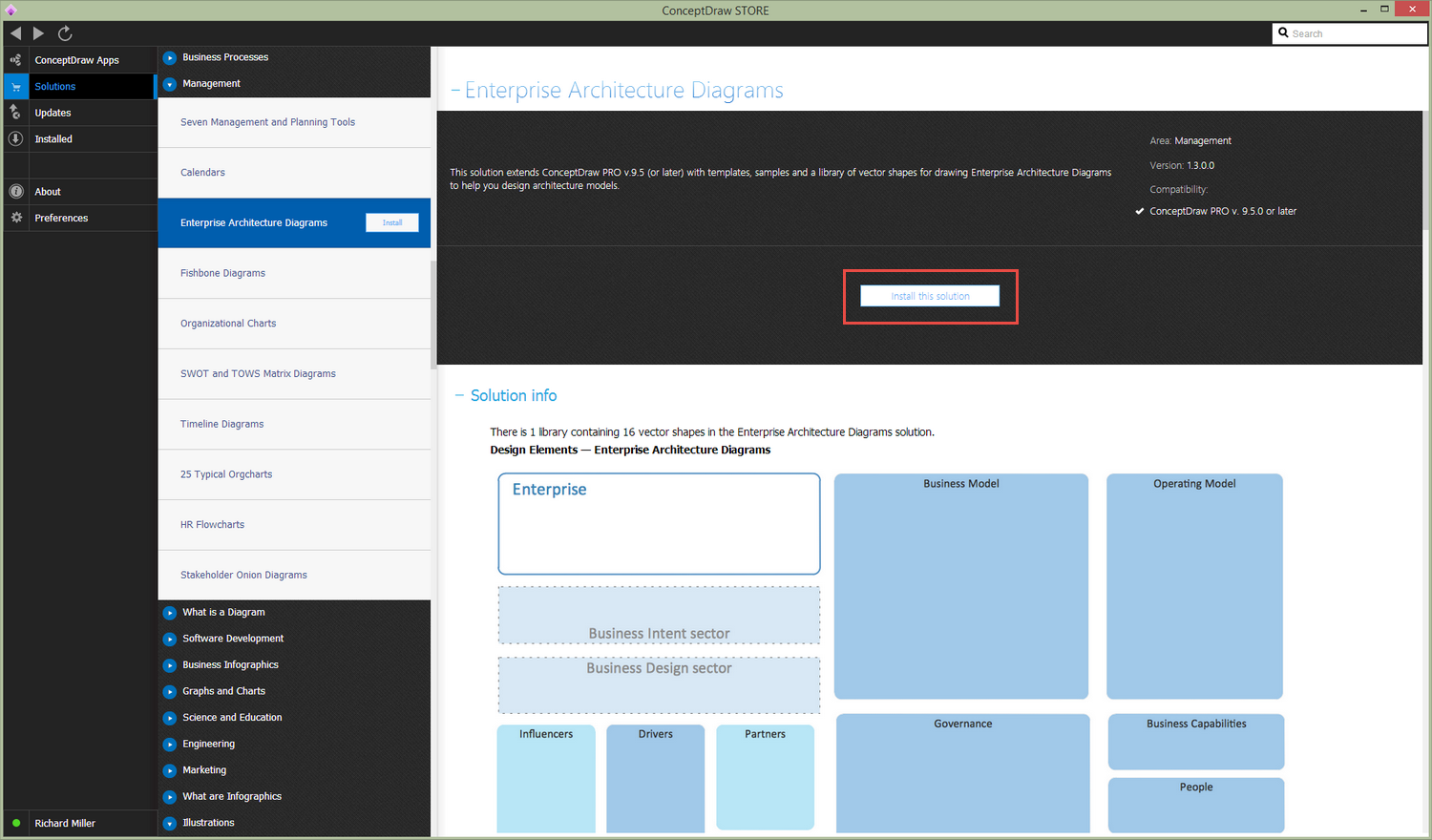Open the Calendars solution
This screenshot has width=1432, height=840.
(x=294, y=173)
